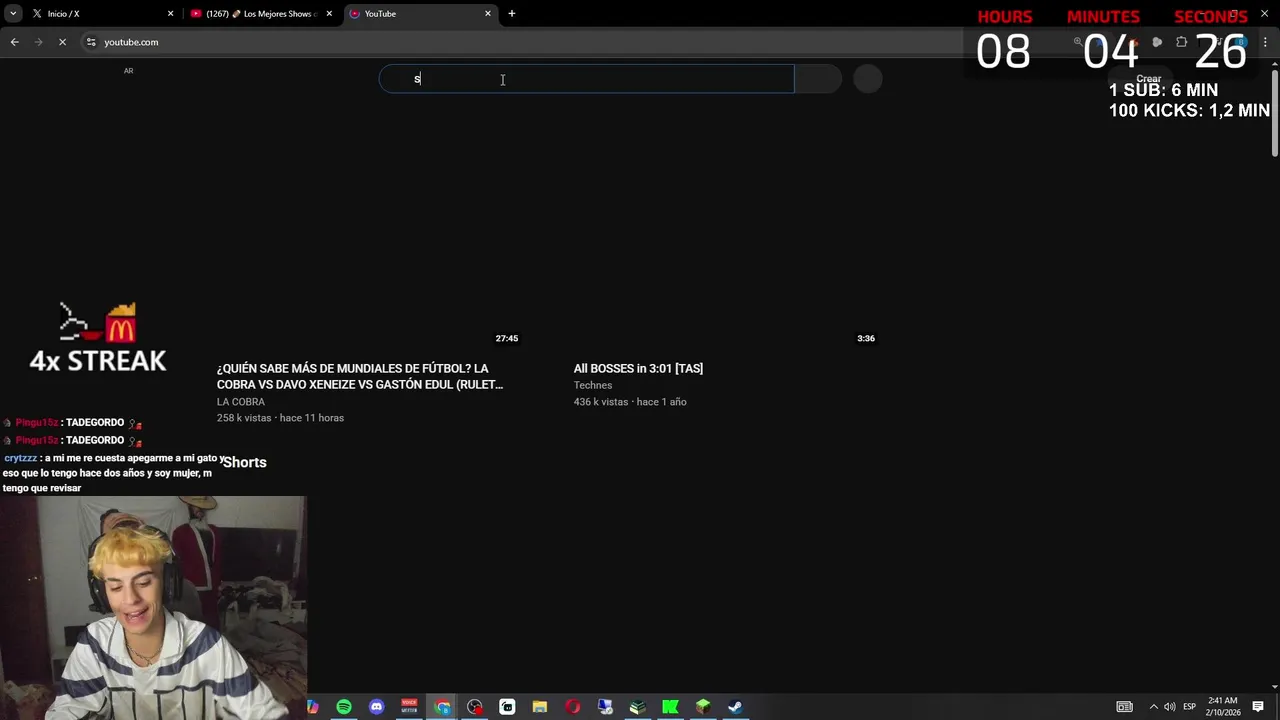1280x720 pixels.
Task: Open Steam from the taskbar
Action: click(735, 707)
